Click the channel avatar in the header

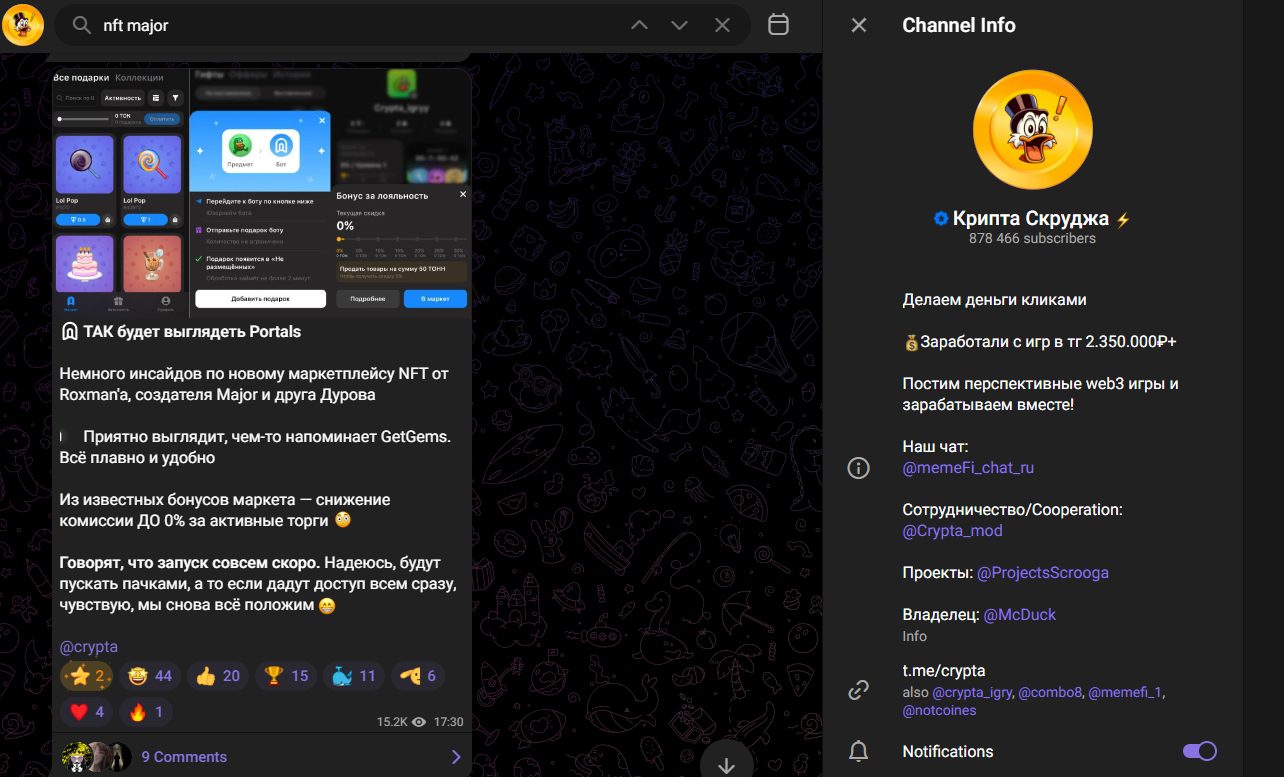(x=23, y=24)
